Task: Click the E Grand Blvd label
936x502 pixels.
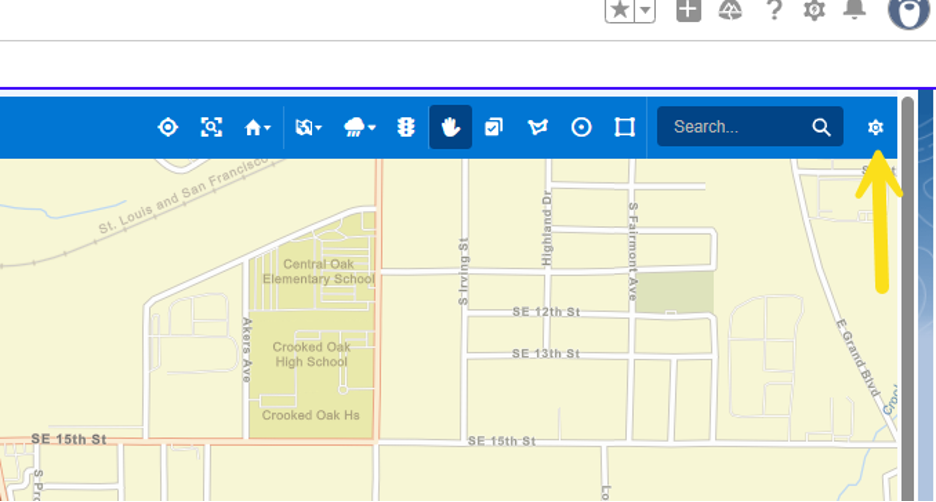Action: 858,358
